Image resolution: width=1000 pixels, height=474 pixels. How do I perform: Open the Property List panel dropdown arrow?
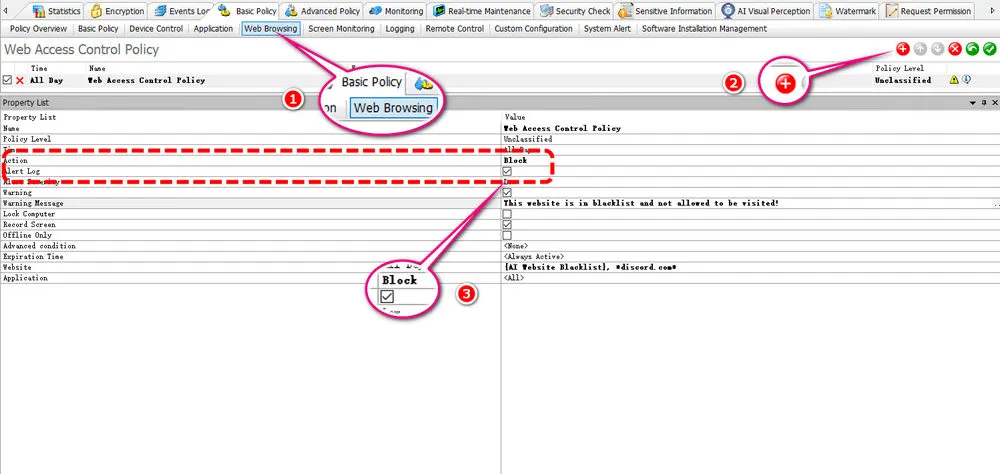(x=973, y=103)
